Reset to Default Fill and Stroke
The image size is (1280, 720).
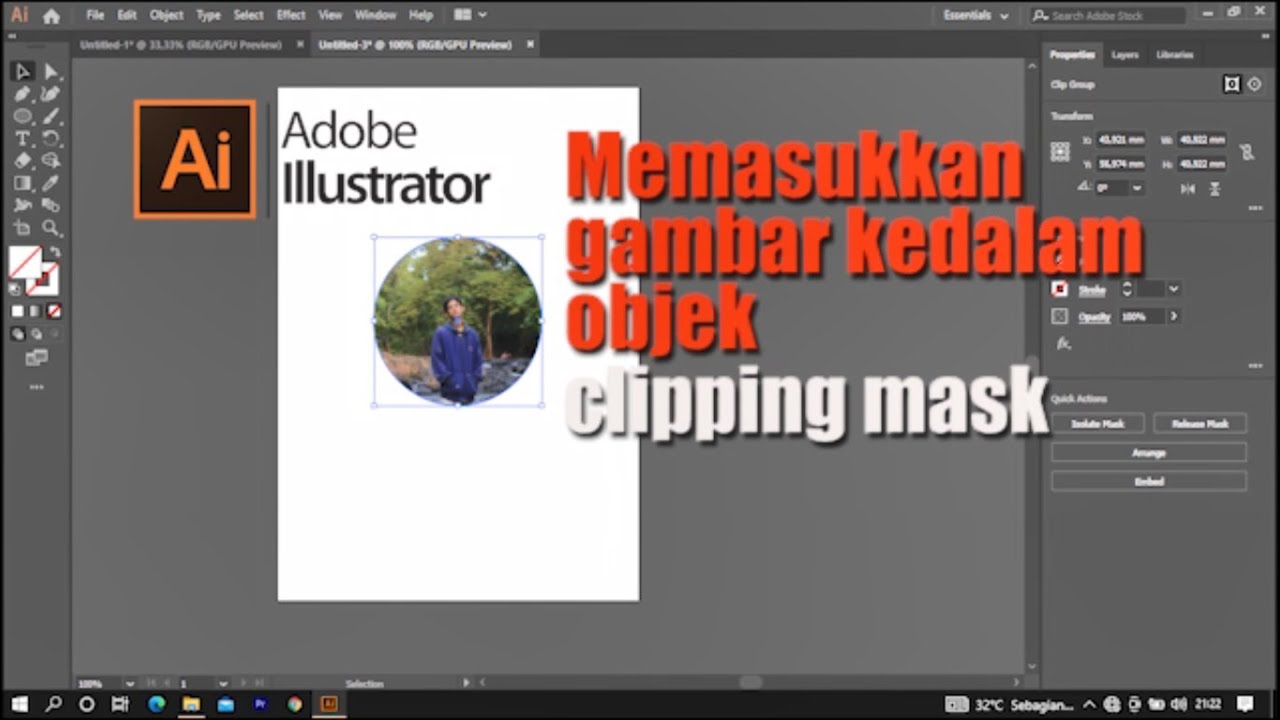15,289
